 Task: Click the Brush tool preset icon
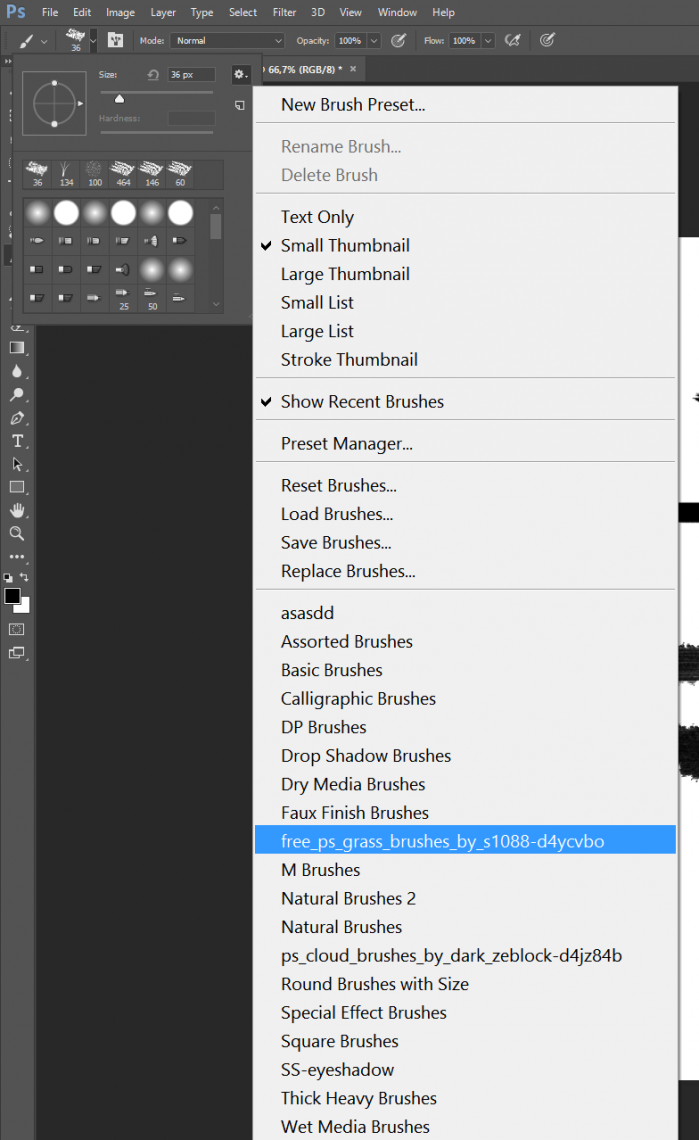(26, 41)
